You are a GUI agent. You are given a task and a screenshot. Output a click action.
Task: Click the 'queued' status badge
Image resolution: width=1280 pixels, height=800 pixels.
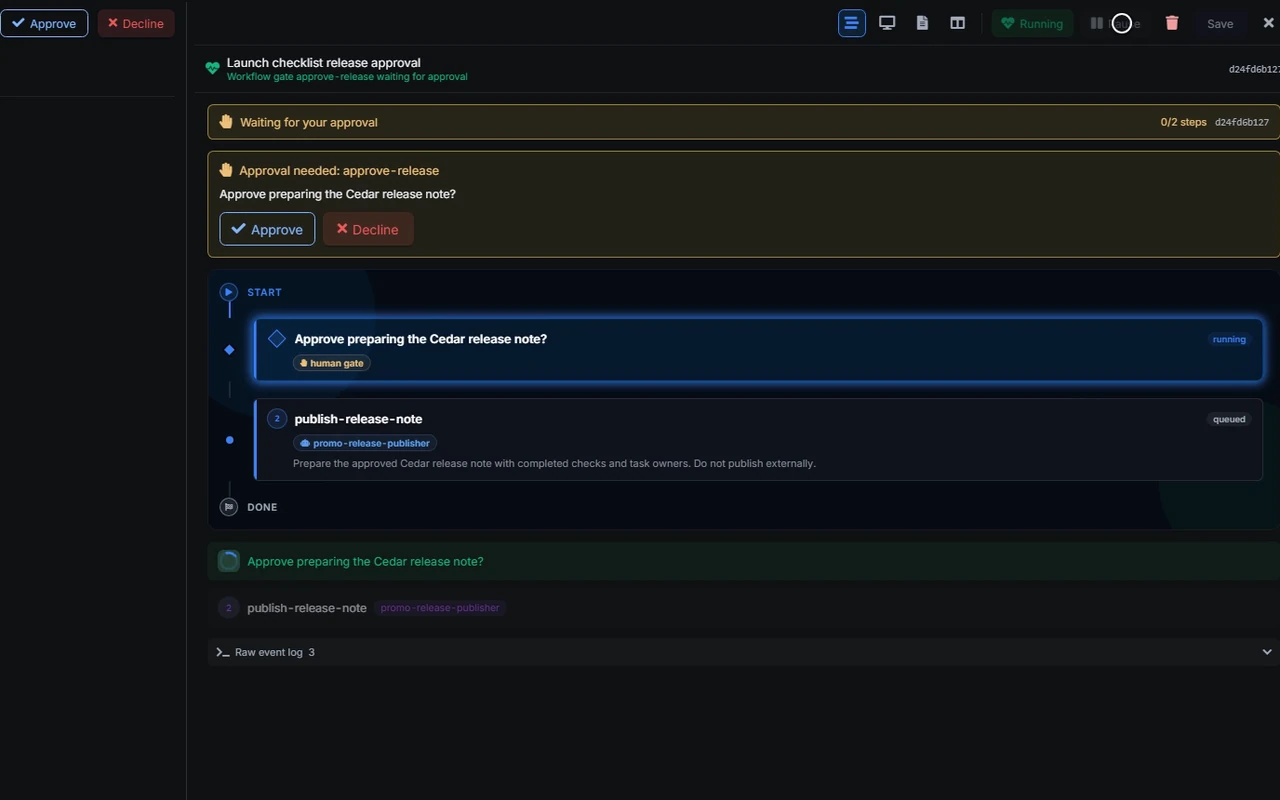point(1229,419)
